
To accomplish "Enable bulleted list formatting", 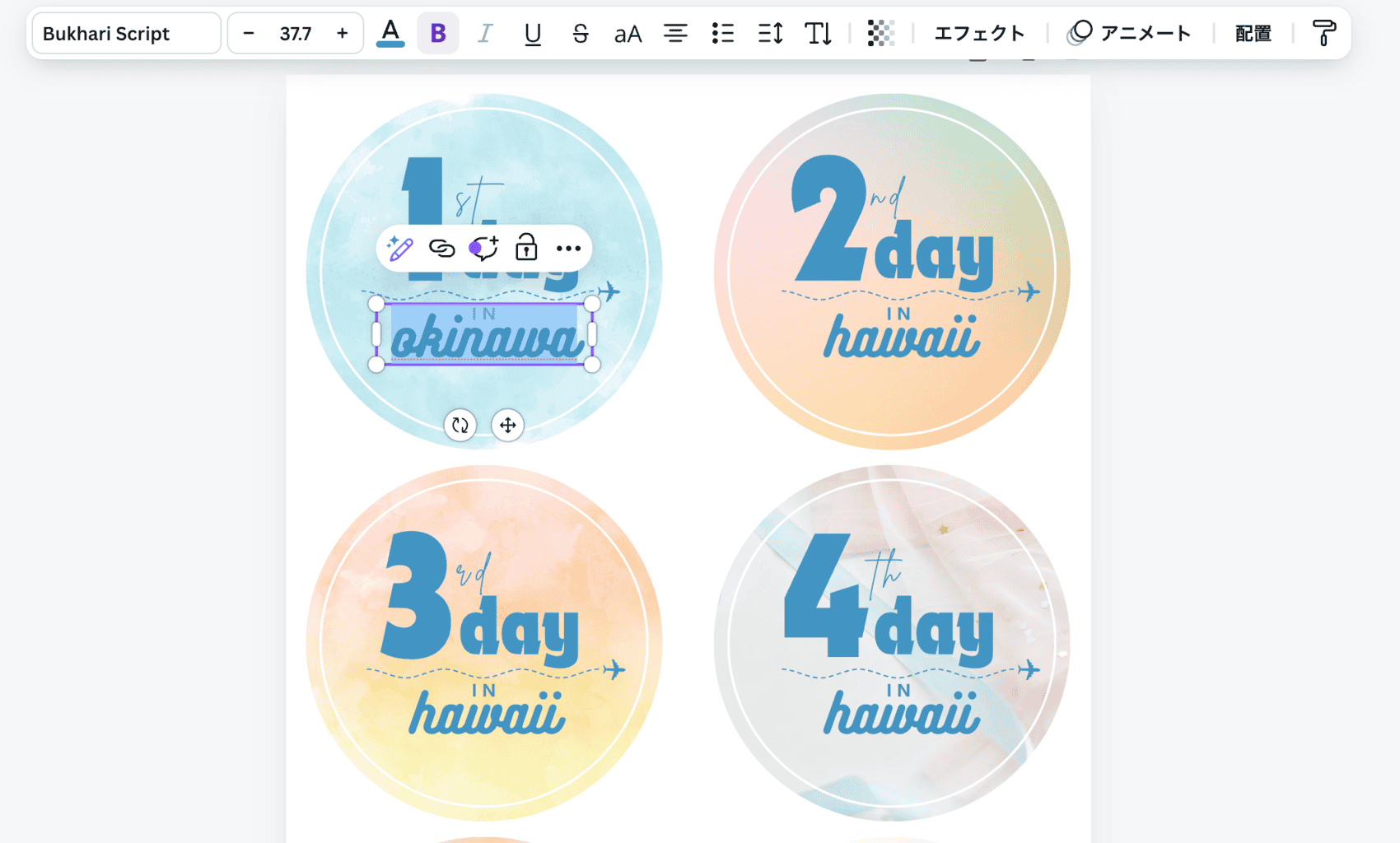I will tap(723, 34).
